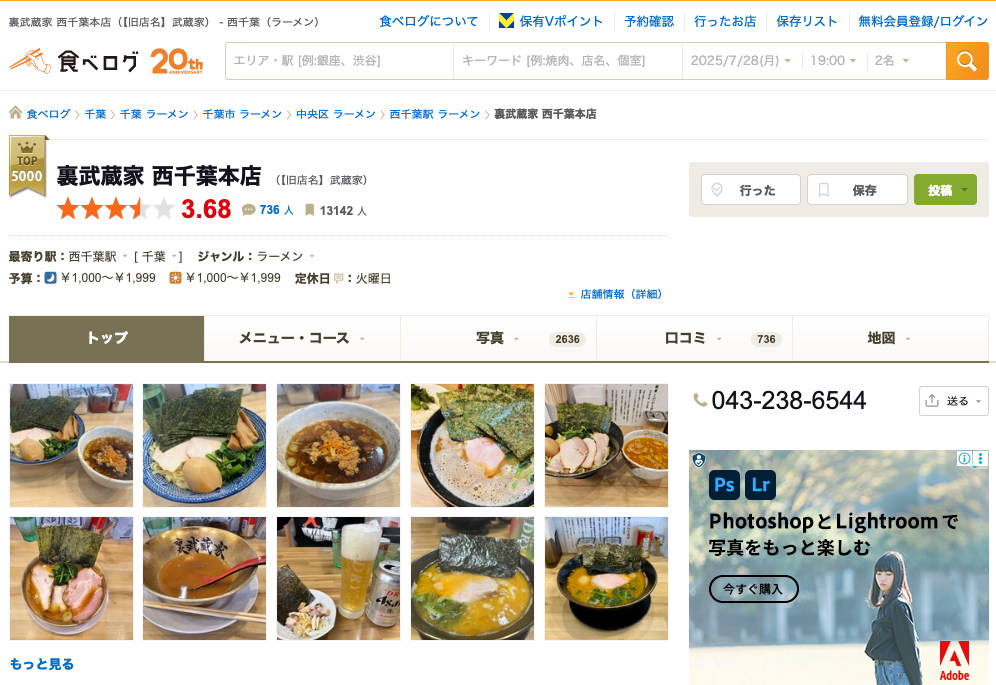Click the もっと見る link
The image size is (996, 685).
[42, 664]
